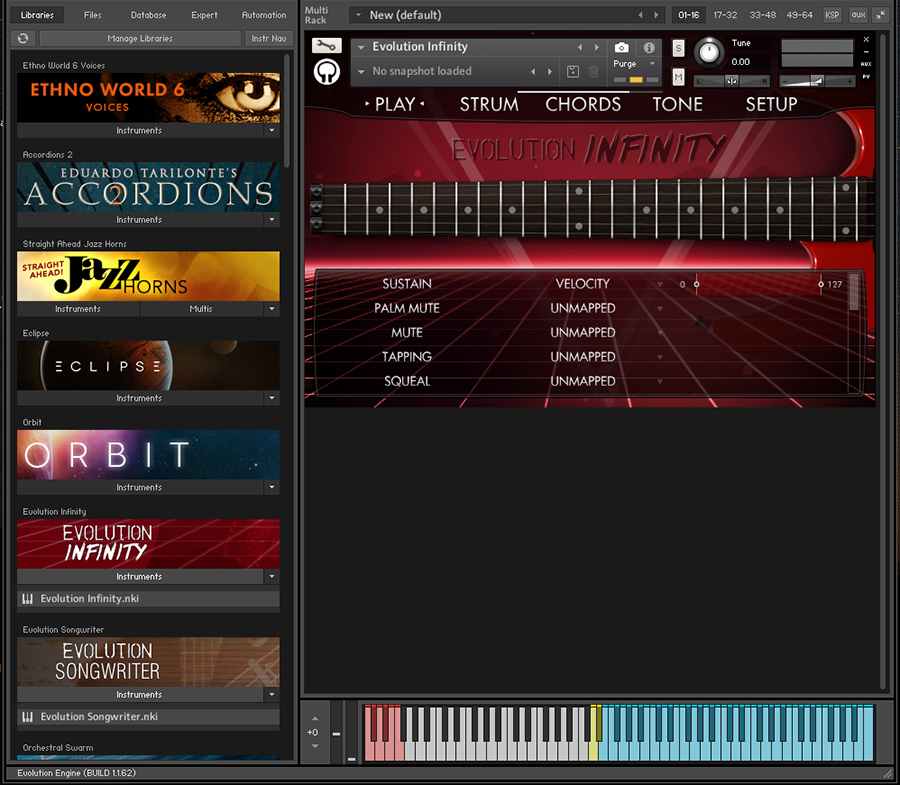Open the wrench edit-instrument icon
Screen dimensions: 900x785
(327, 45)
